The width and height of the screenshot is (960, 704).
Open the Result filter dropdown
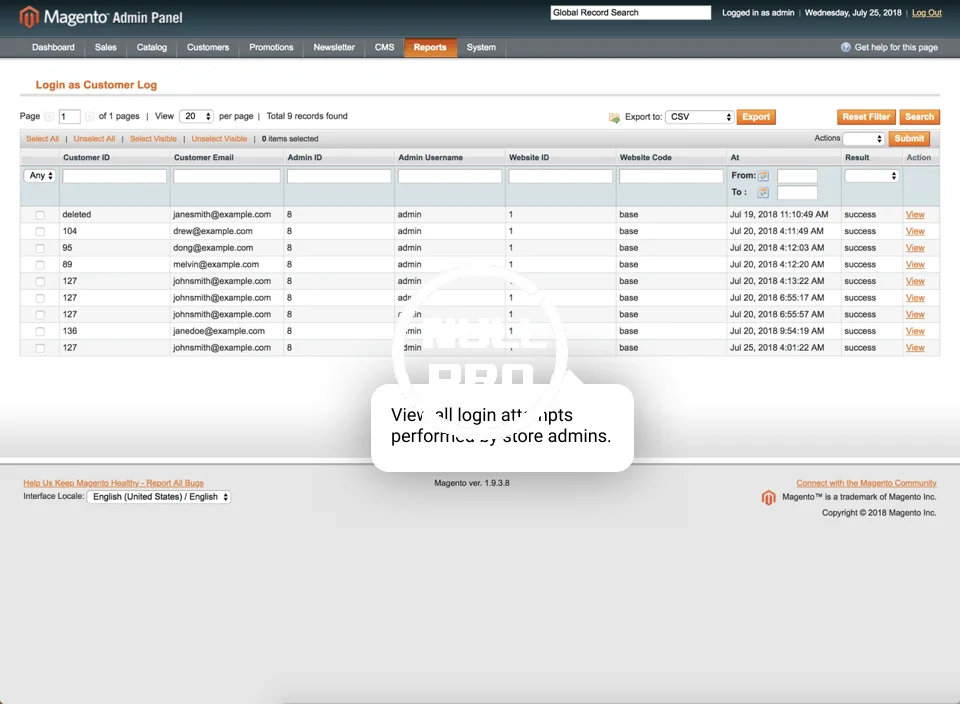point(872,176)
